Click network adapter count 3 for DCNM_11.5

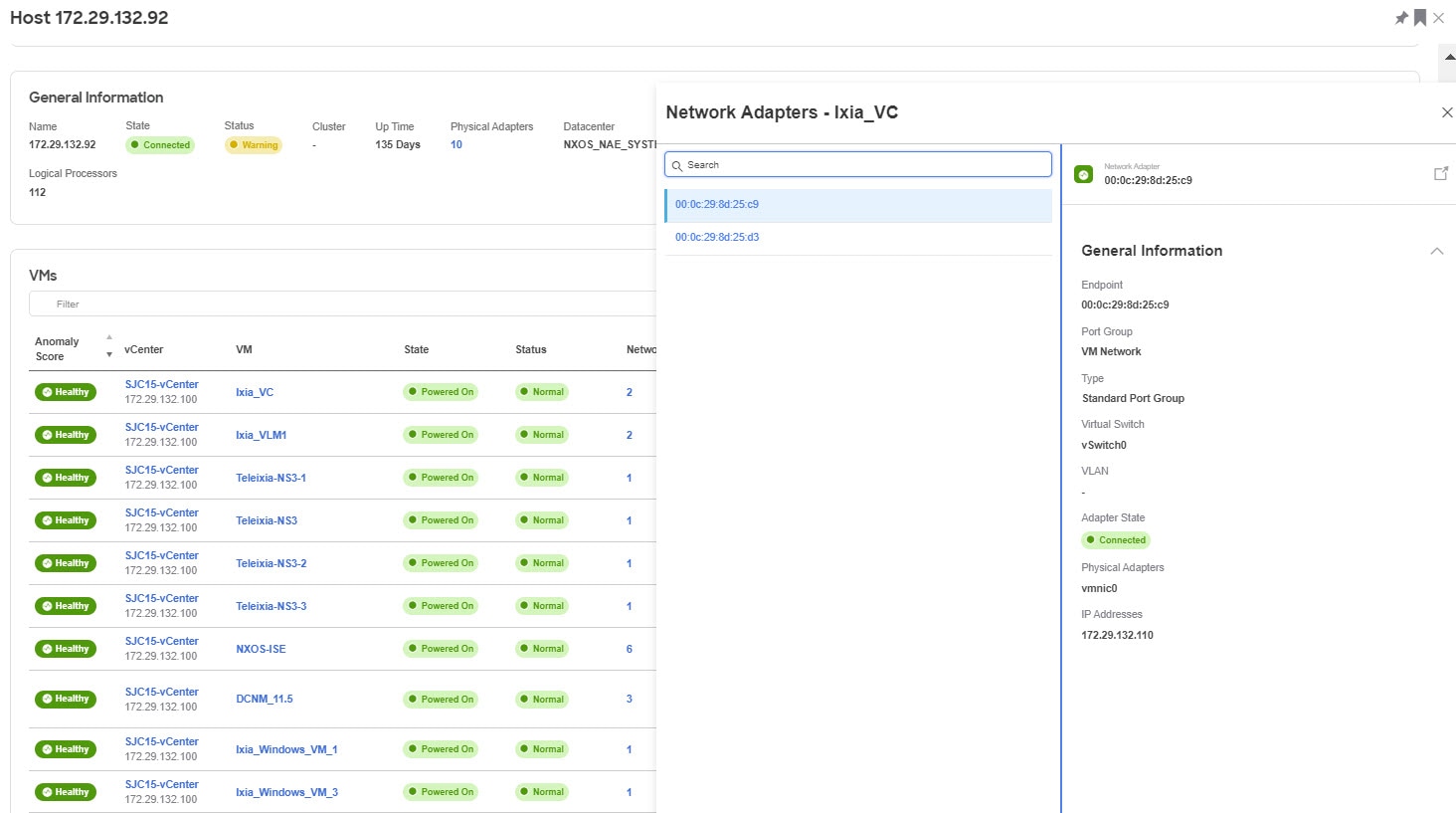(630, 699)
